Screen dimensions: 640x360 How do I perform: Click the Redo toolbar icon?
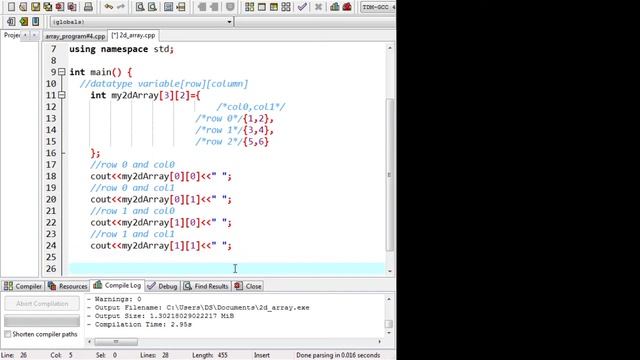(120, 7)
